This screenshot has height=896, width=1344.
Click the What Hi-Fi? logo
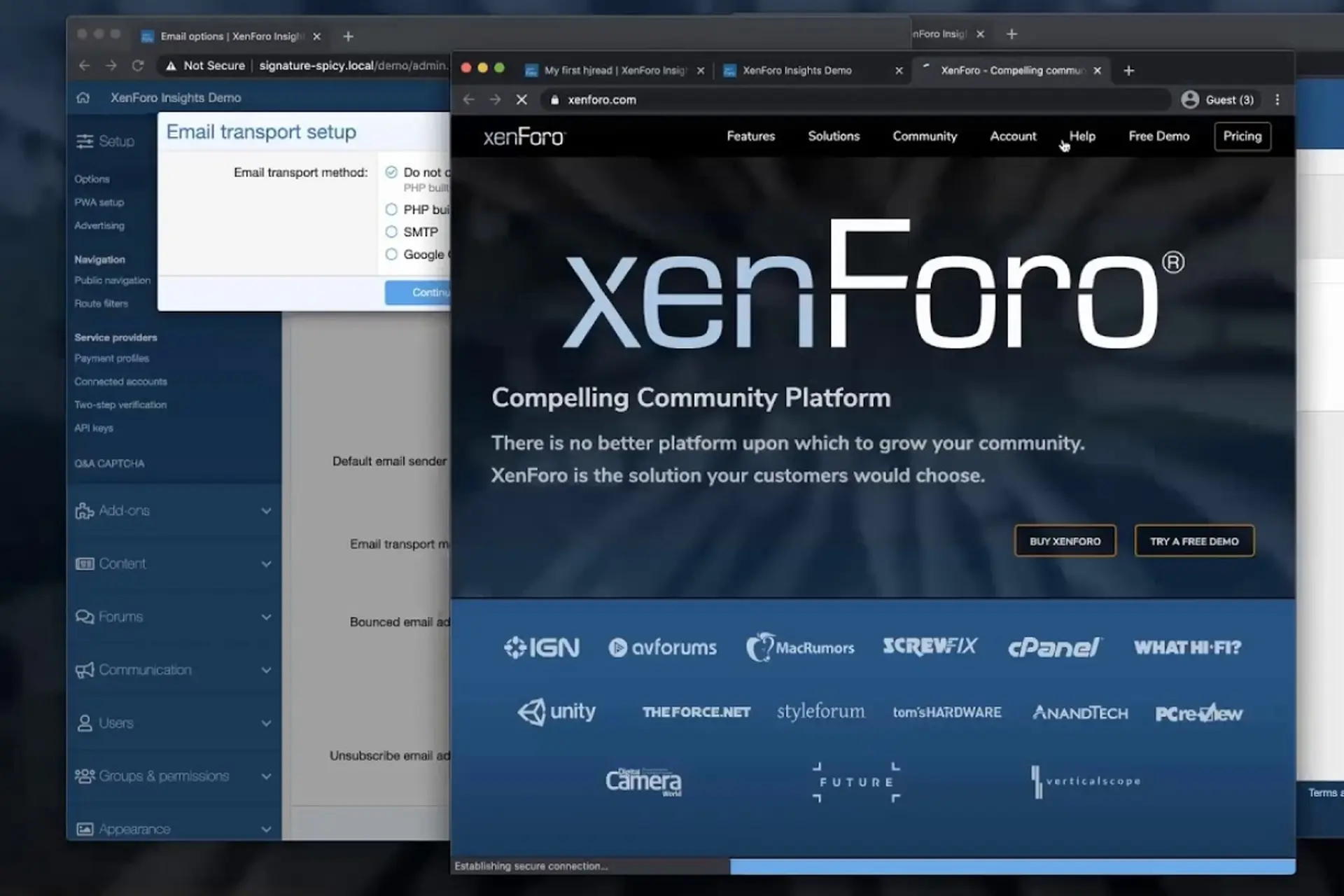tap(1187, 647)
